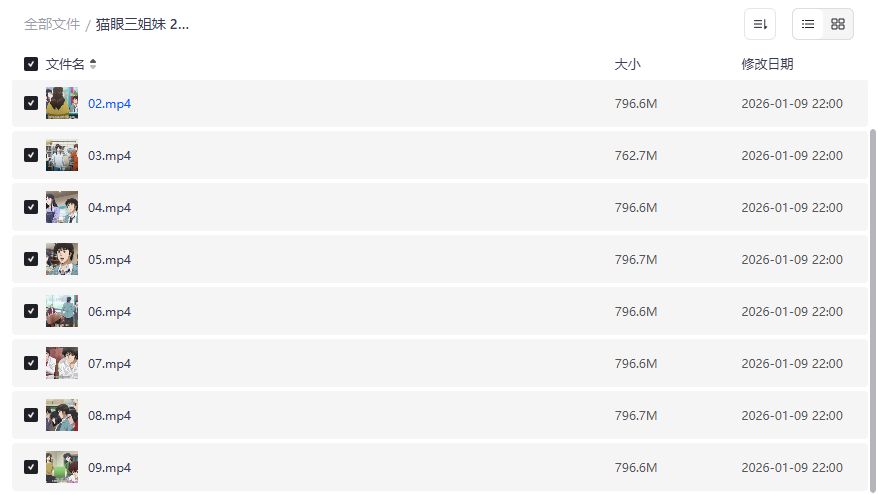
Task: Deselect the 09.mp4 file checkbox
Action: pos(31,467)
